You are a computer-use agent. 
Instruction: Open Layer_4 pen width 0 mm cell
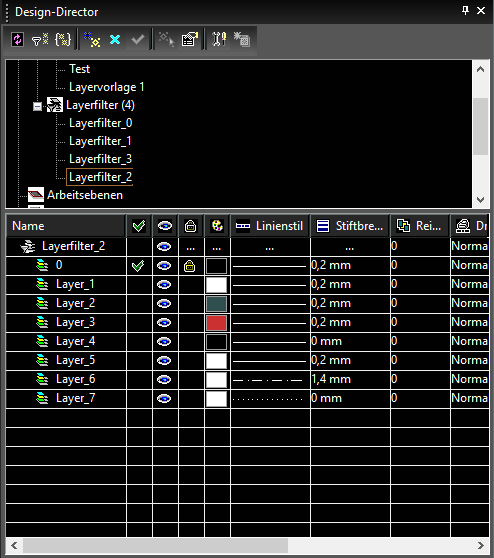[x=350, y=342]
